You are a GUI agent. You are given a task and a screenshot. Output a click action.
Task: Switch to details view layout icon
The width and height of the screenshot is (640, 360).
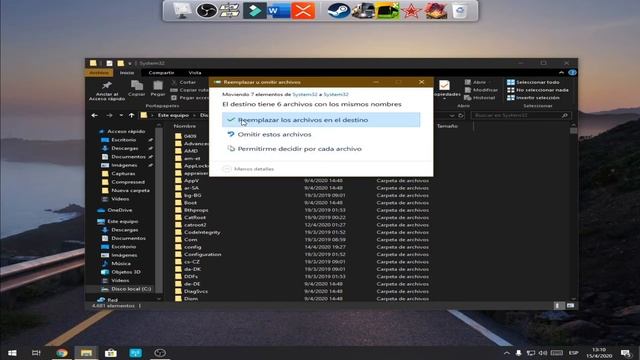click(x=559, y=305)
